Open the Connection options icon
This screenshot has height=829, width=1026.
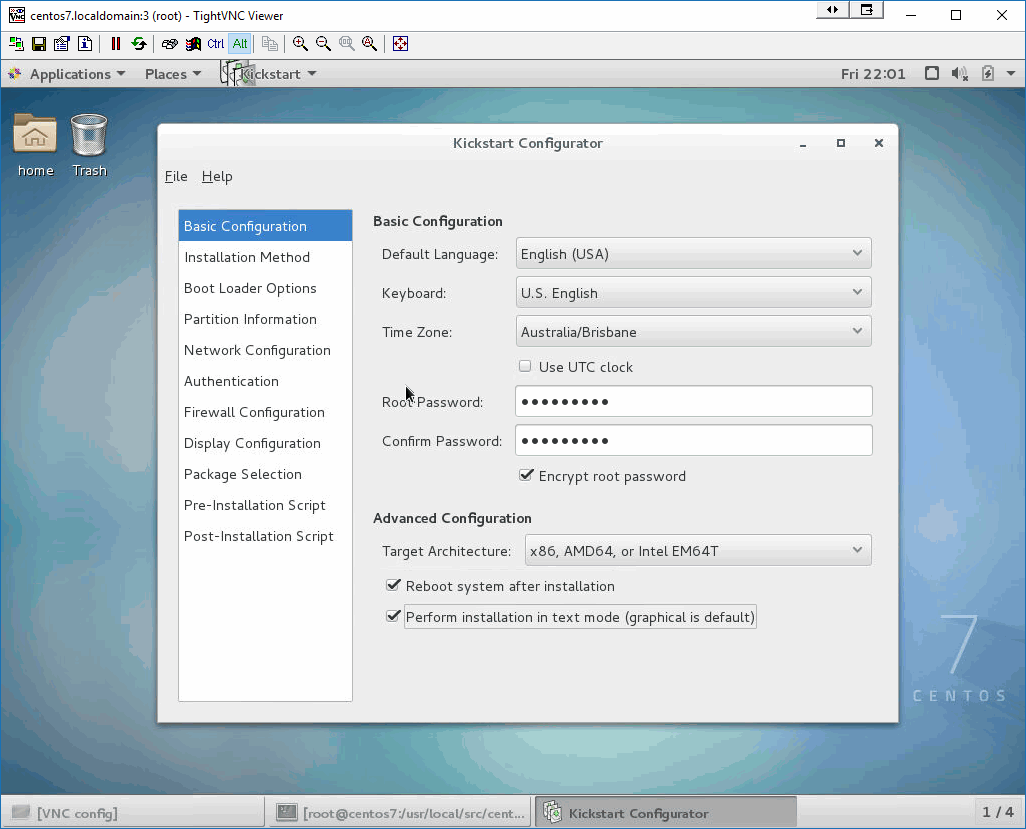tap(62, 44)
